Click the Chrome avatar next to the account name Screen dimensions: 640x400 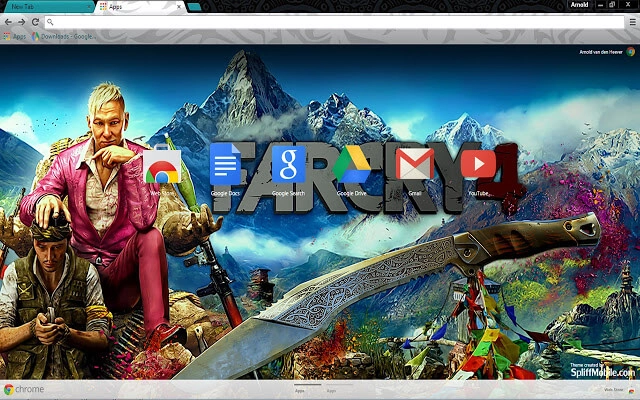coord(631,52)
